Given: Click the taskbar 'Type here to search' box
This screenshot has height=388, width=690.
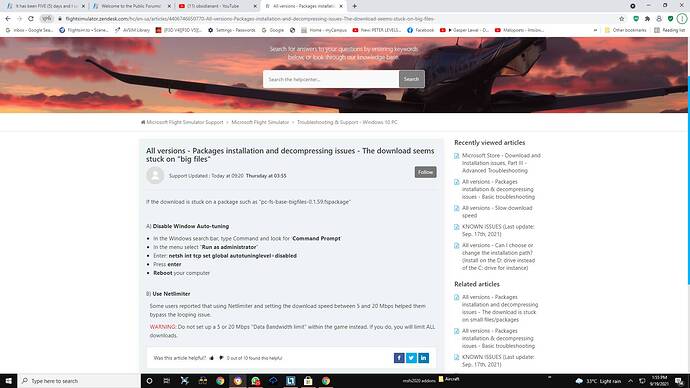Looking at the screenshot, I should pyautogui.click(x=79, y=381).
